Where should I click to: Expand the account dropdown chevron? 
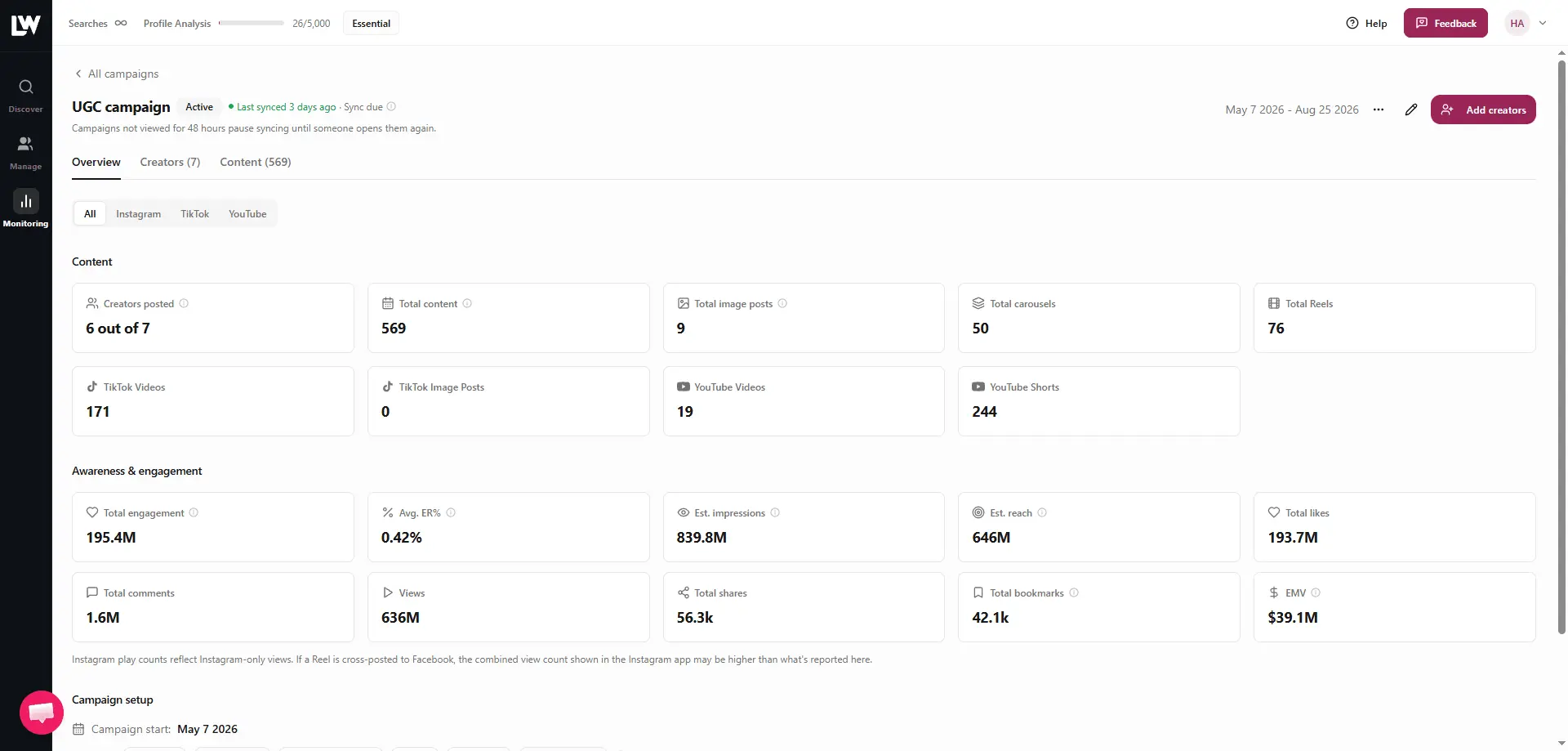(x=1543, y=23)
